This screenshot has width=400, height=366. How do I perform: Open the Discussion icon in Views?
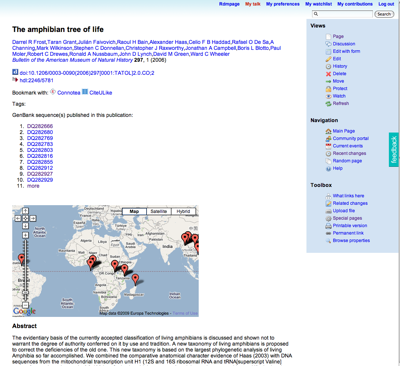pos(328,44)
